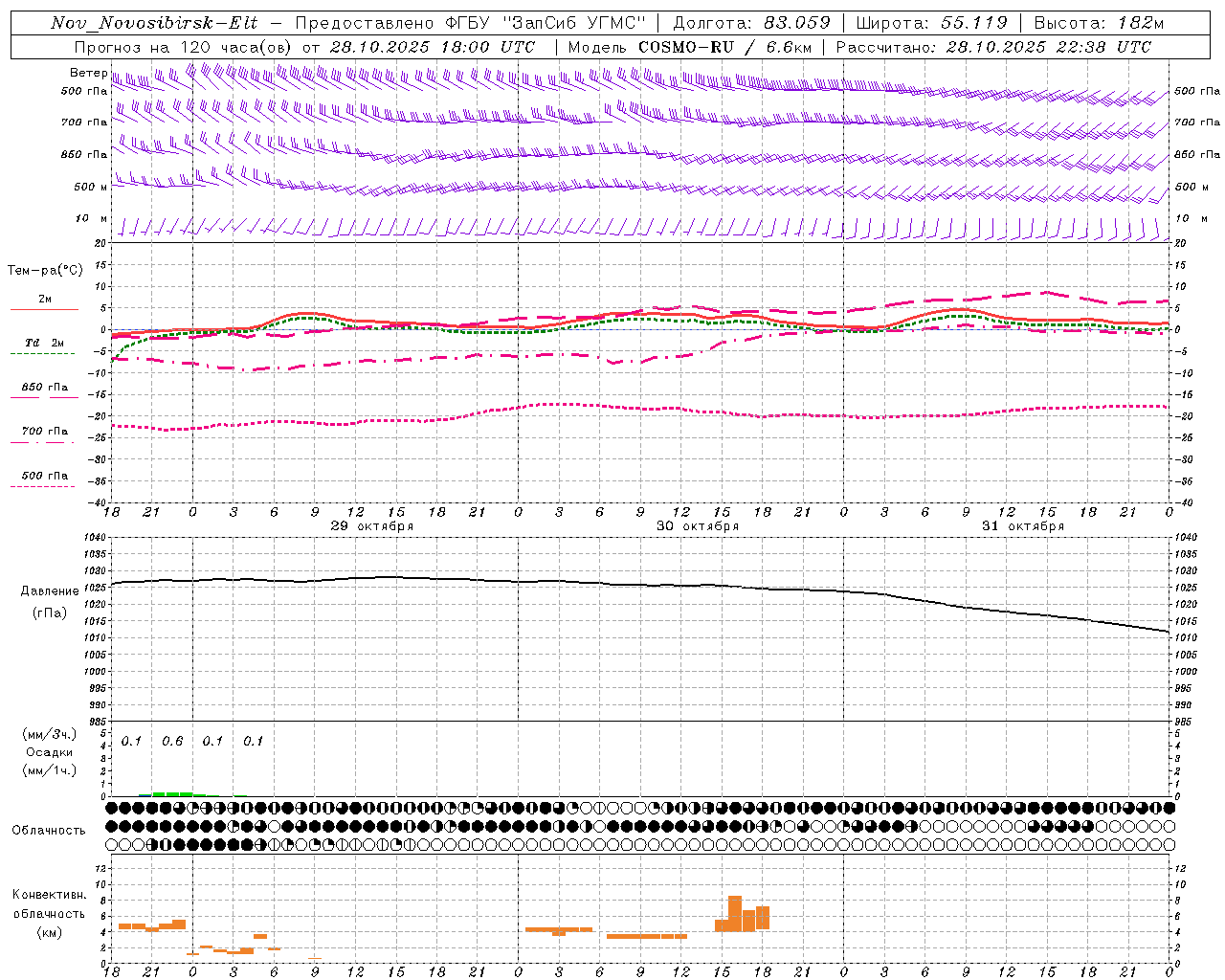Screen dimensions: 1225x980
Task: Click the Ветер panel label
Action: click(x=88, y=73)
